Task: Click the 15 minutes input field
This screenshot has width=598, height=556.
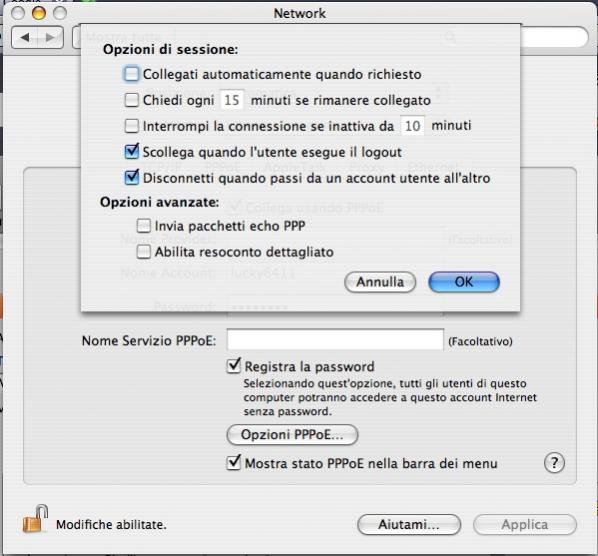Action: [231, 100]
